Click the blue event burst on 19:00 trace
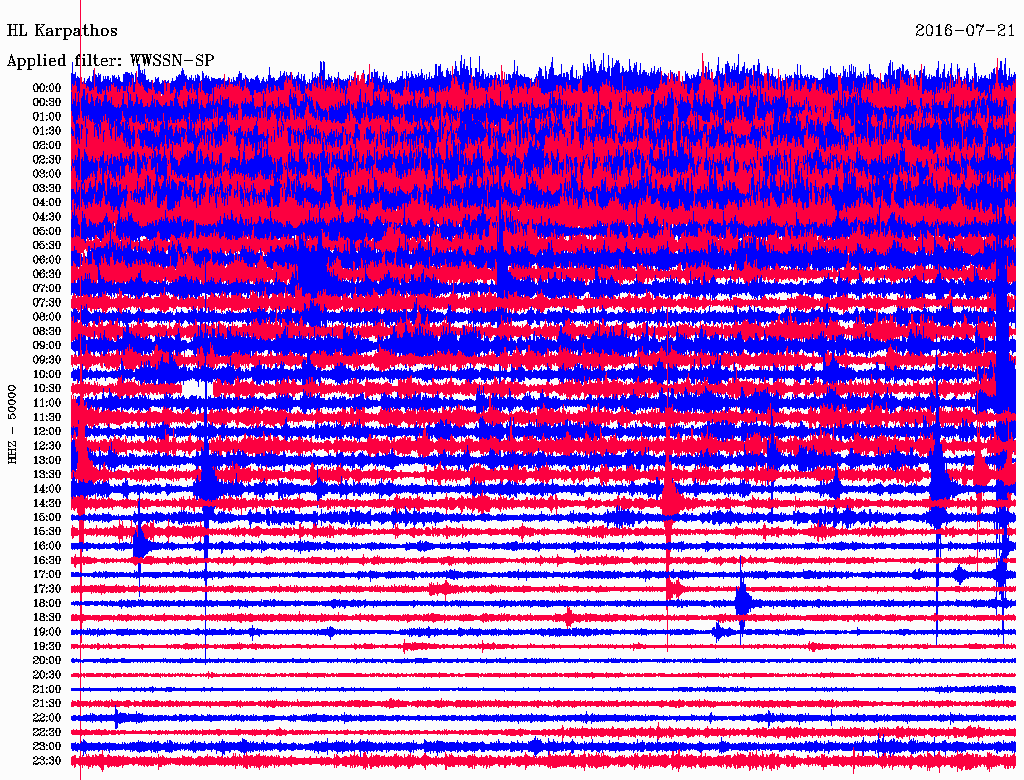The width and height of the screenshot is (1024, 780). pyautogui.click(x=719, y=632)
